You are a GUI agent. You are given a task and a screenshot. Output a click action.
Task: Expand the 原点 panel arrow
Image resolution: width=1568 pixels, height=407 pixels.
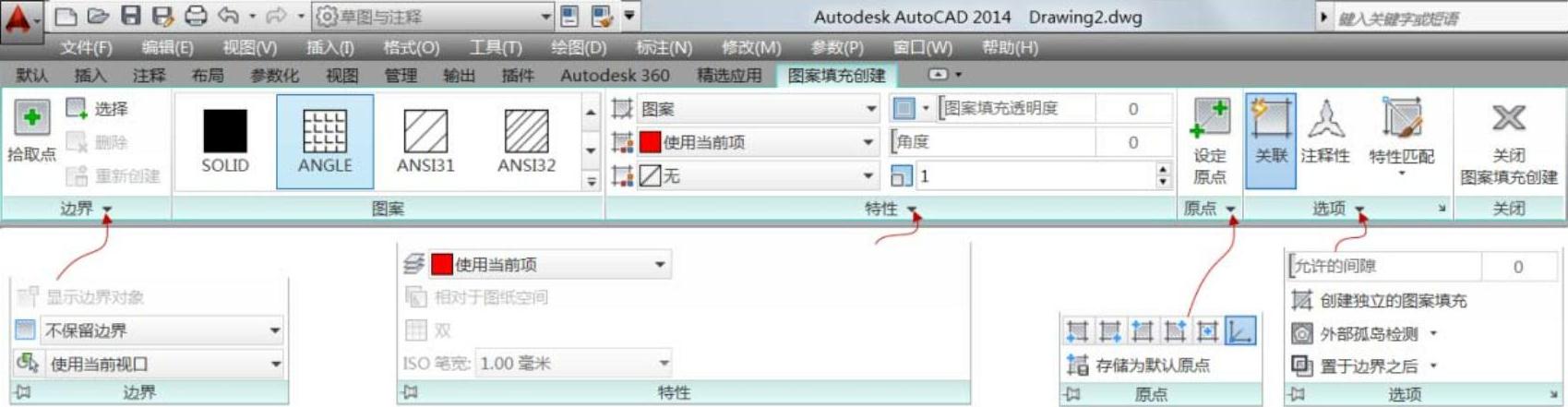point(1230,210)
